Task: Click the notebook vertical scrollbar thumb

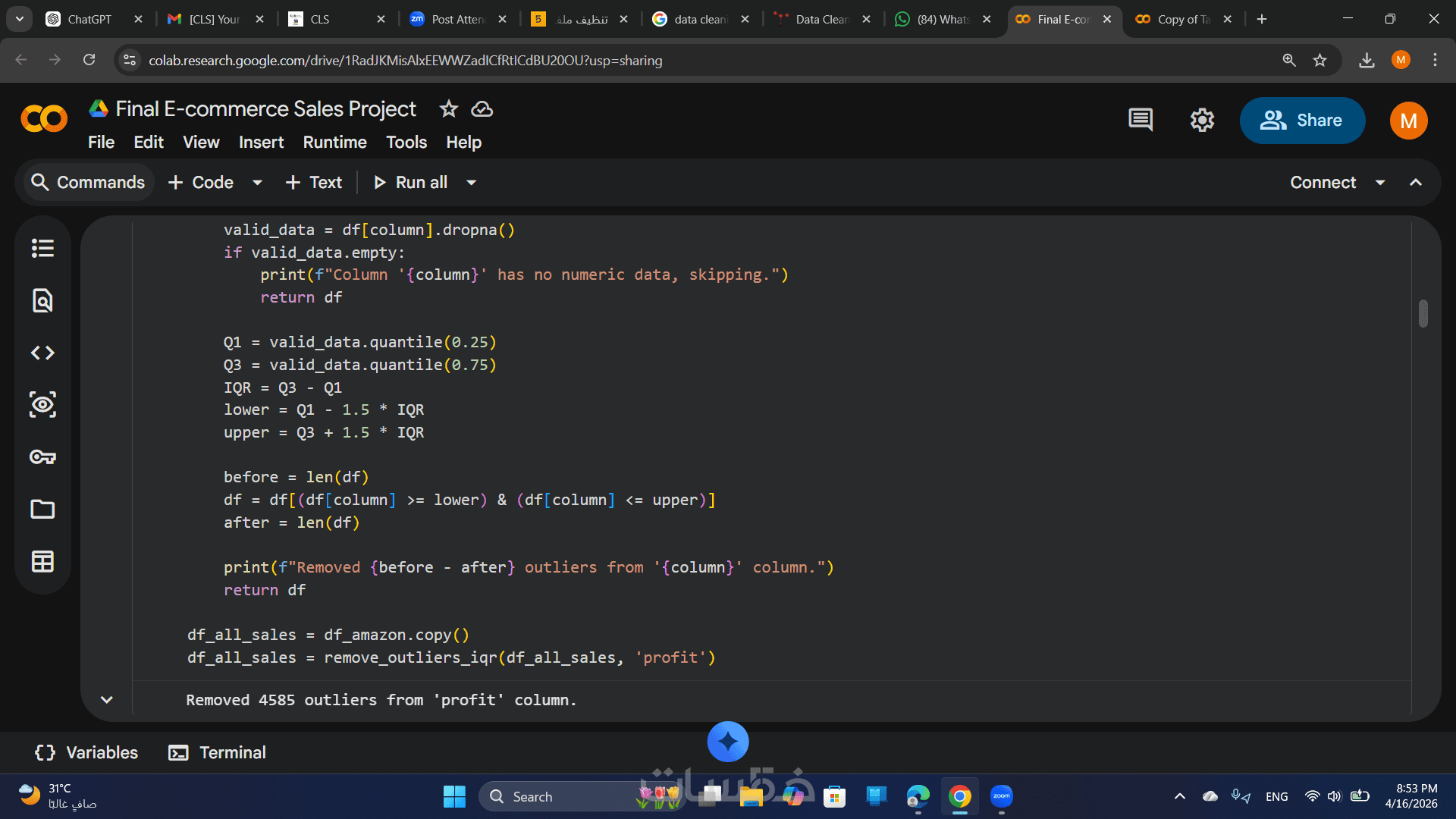Action: click(x=1423, y=313)
